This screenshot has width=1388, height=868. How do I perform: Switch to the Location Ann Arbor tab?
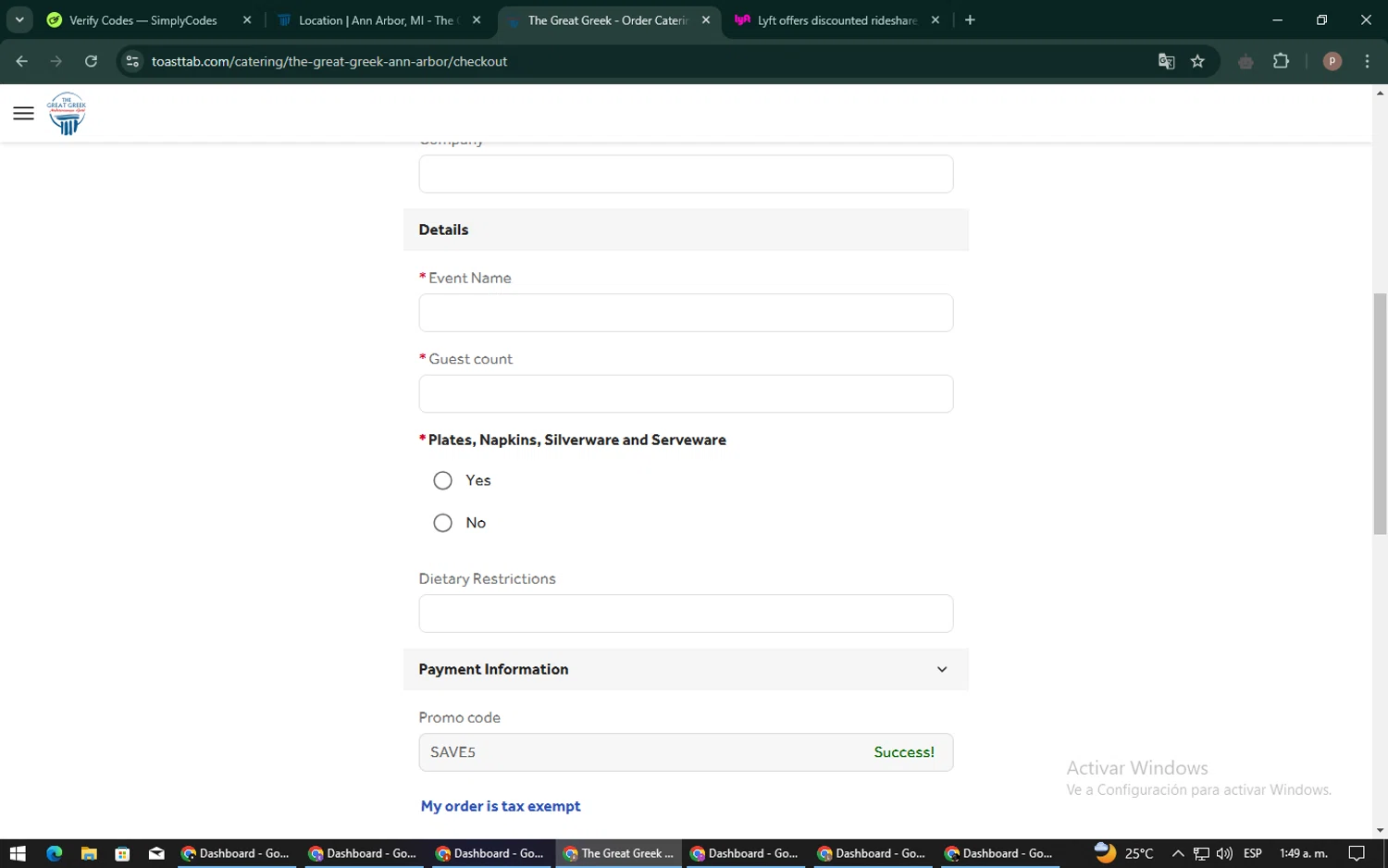(x=379, y=20)
